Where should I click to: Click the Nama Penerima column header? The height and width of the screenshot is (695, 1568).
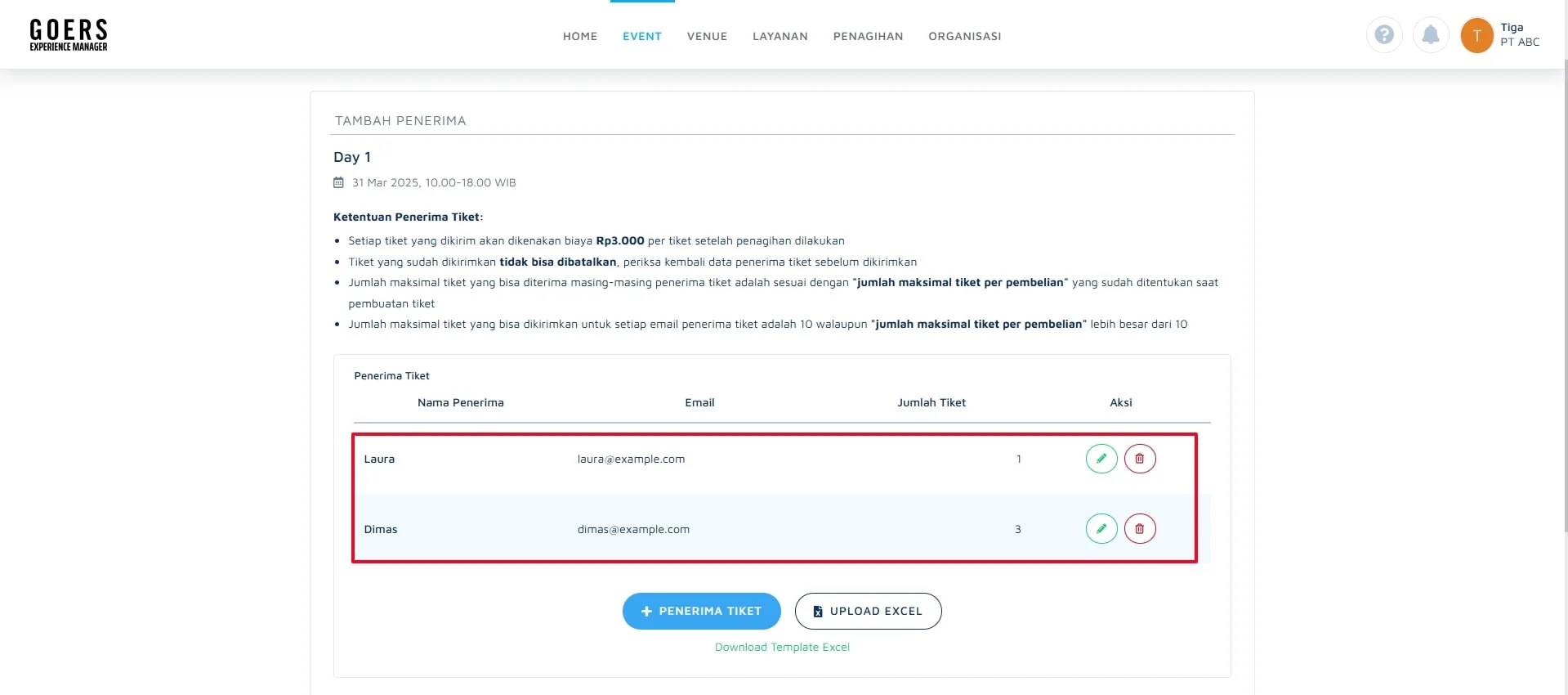[x=461, y=402]
